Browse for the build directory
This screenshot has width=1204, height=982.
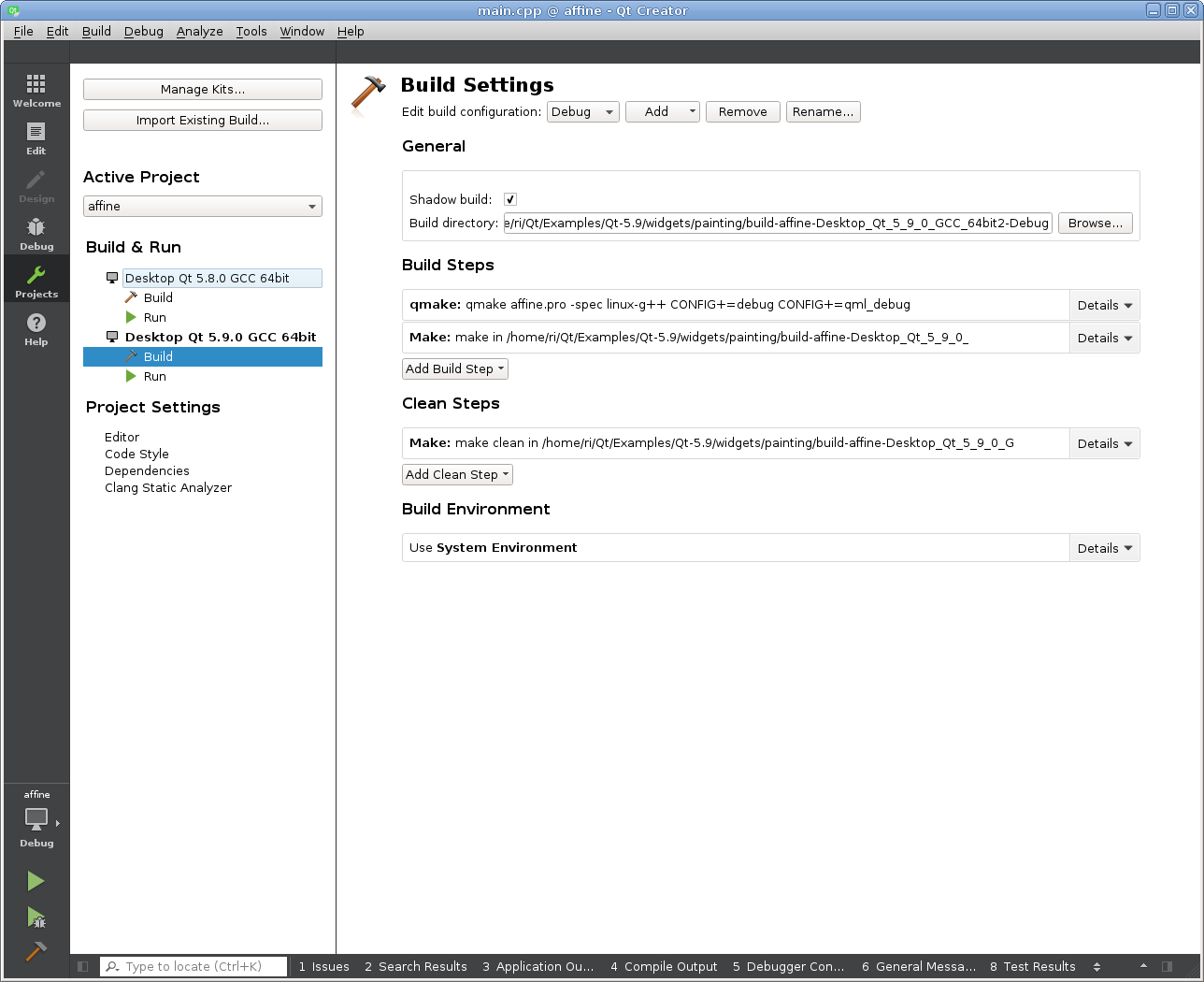point(1096,223)
